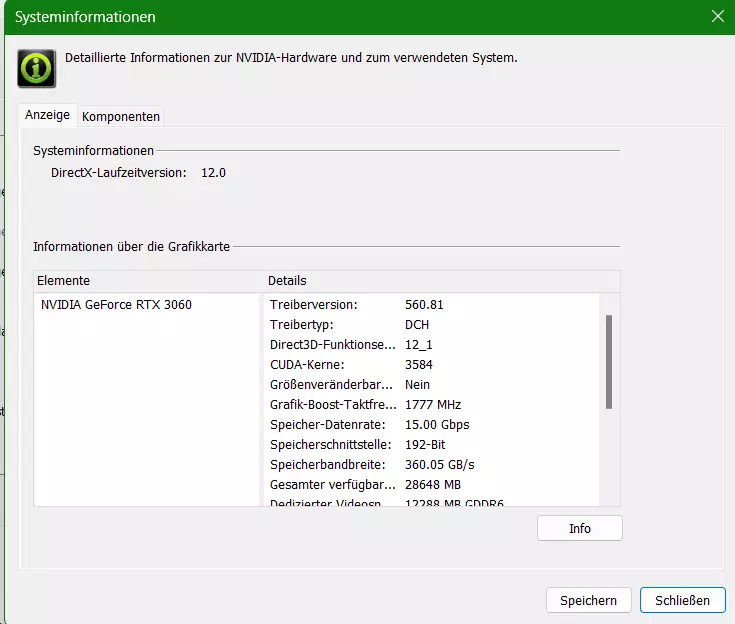This screenshot has height=624, width=735.
Task: Select NVIDIA GeForce RTX 3060 list item
Action: pyautogui.click(x=116, y=305)
